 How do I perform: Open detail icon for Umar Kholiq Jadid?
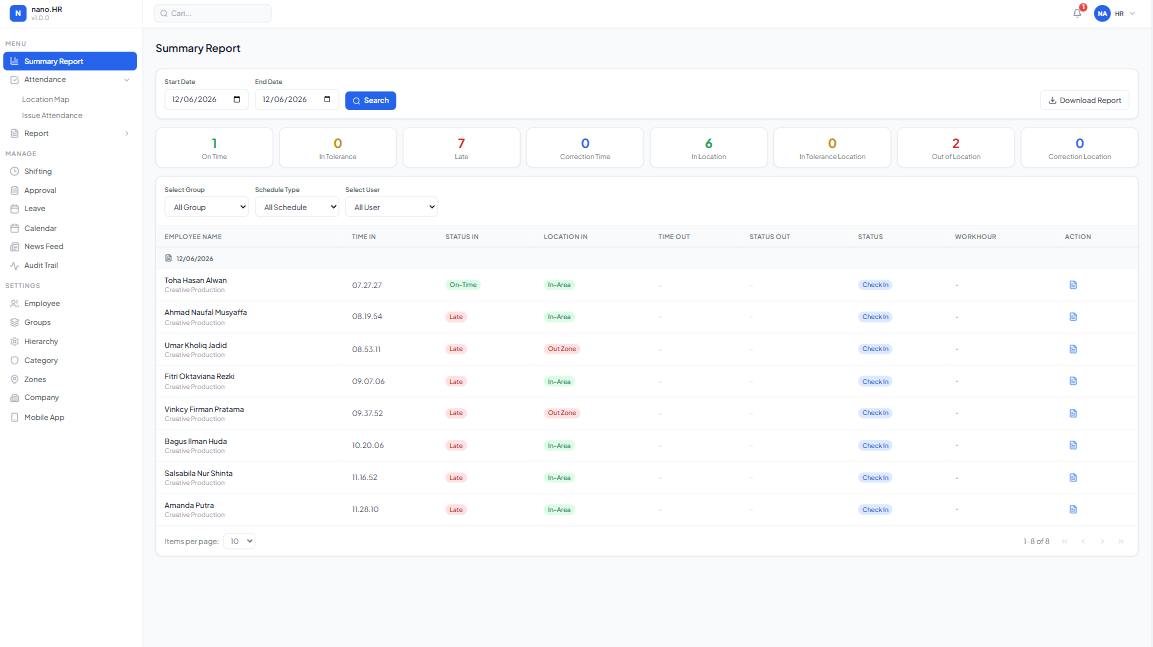tap(1073, 349)
